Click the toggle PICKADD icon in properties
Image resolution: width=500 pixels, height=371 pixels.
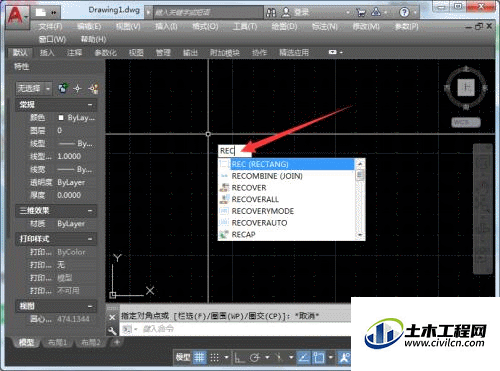click(x=63, y=88)
